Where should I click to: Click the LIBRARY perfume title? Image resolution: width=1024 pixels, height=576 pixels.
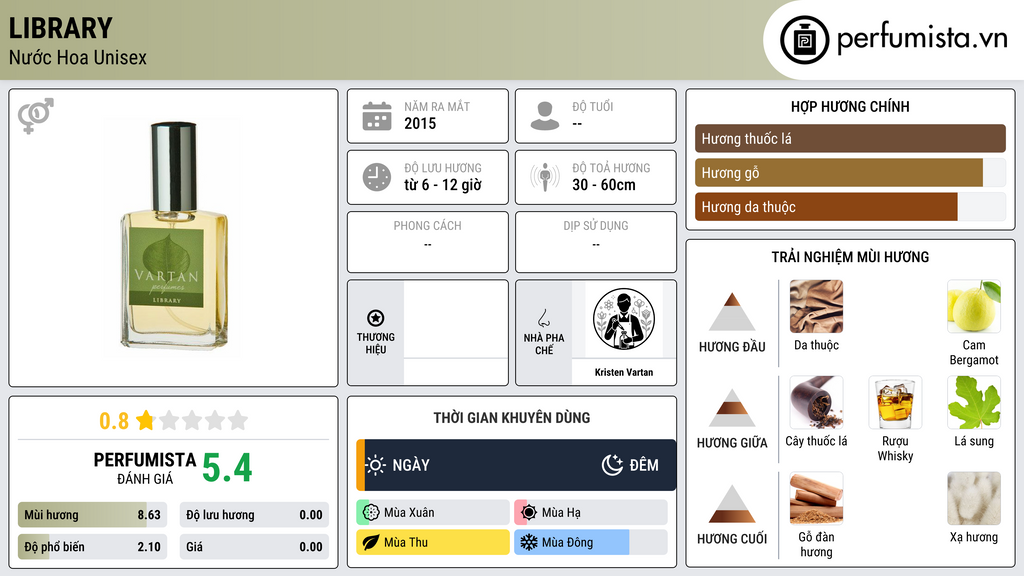pyautogui.click(x=61, y=28)
